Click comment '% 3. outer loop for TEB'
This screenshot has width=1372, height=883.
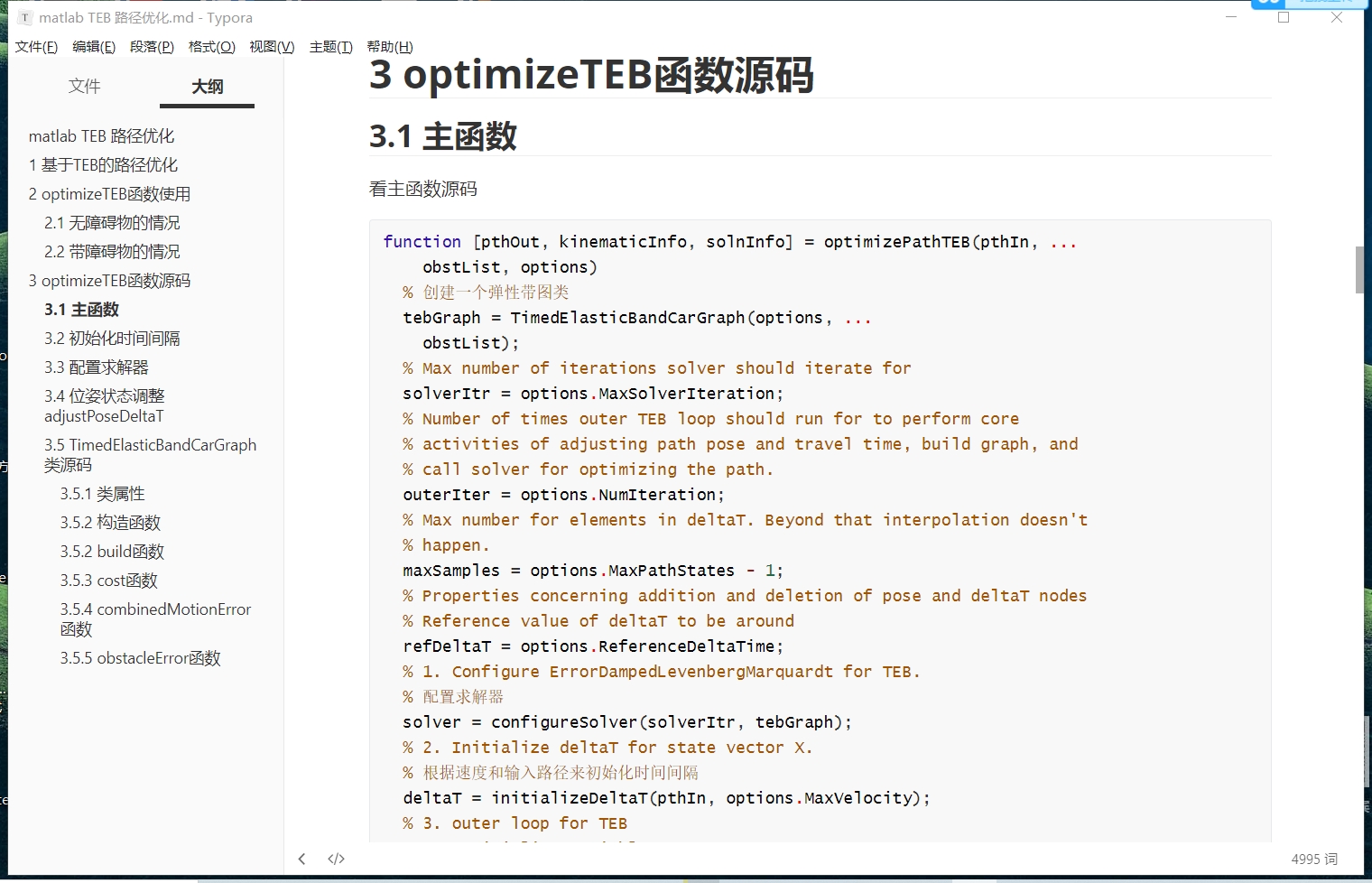click(514, 823)
